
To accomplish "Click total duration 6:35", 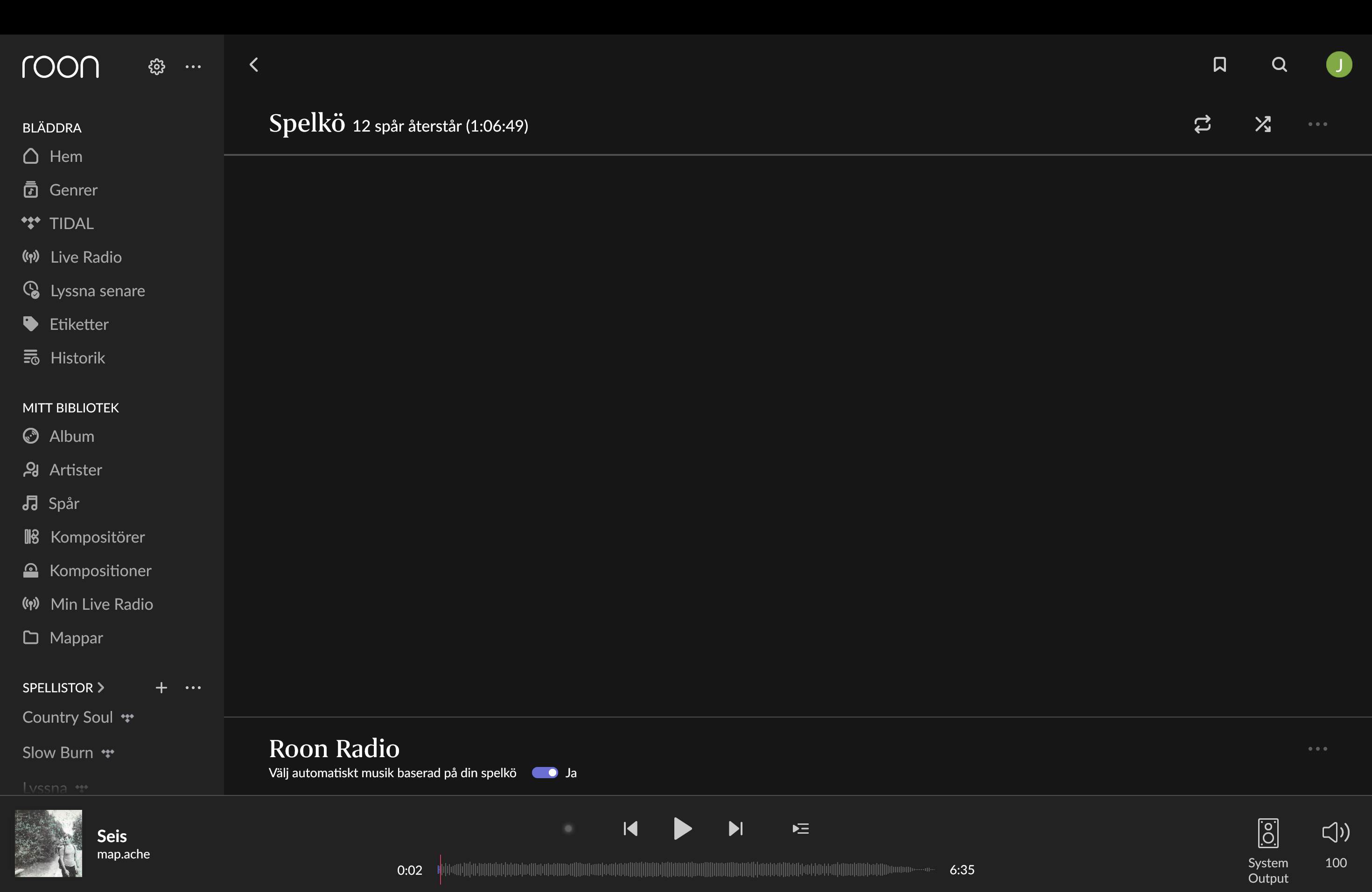I will (x=962, y=870).
